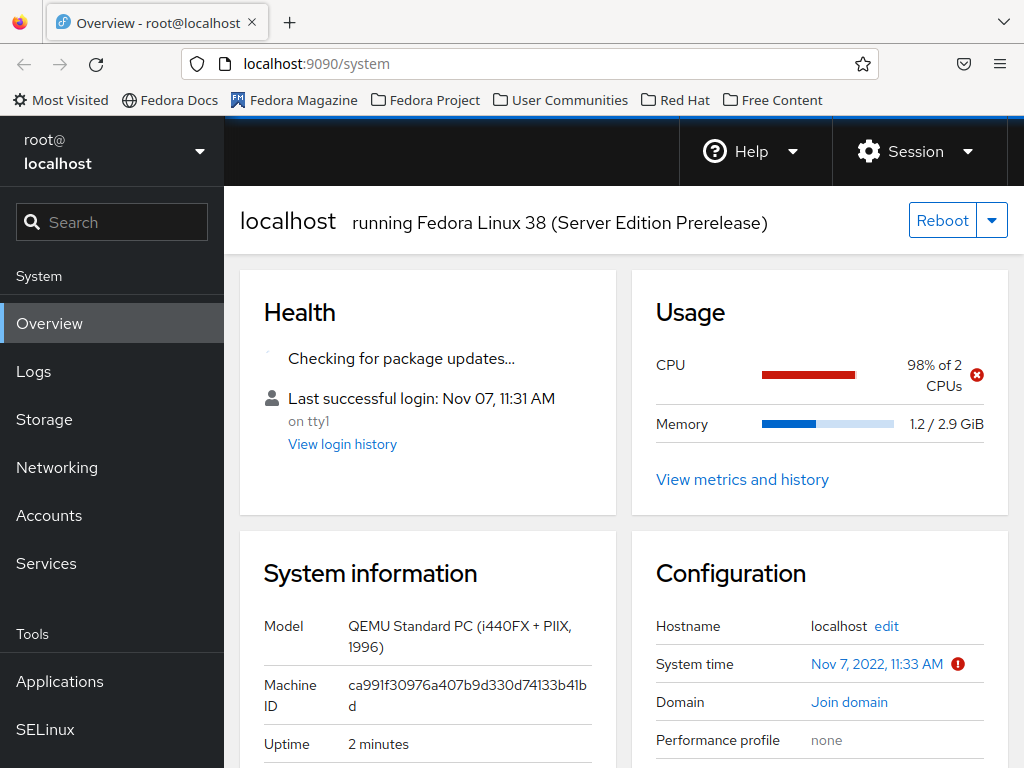Open Services in the sidebar
The image size is (1024, 768).
click(x=112, y=564)
